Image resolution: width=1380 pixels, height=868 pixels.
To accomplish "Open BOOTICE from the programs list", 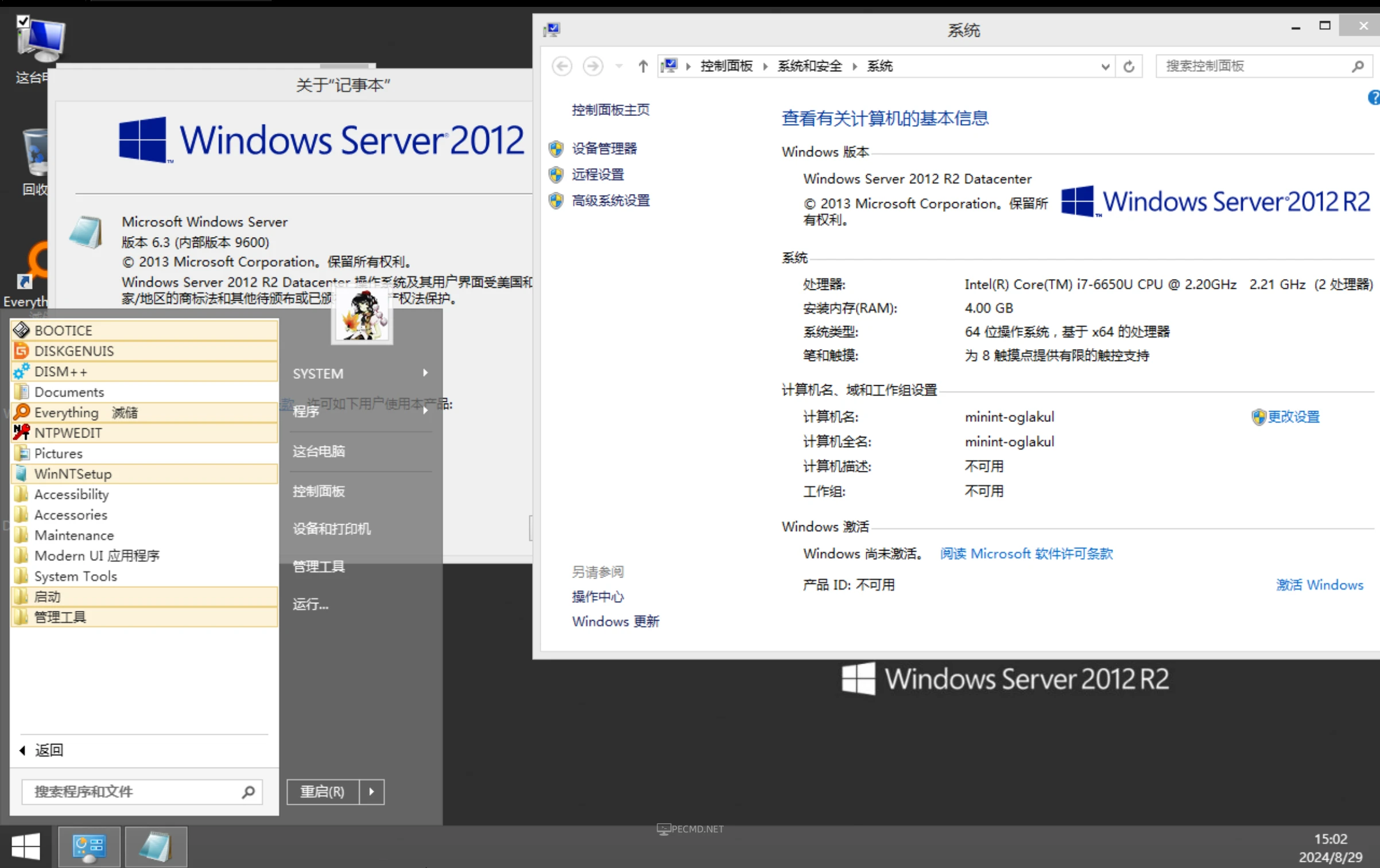I will pyautogui.click(x=144, y=330).
